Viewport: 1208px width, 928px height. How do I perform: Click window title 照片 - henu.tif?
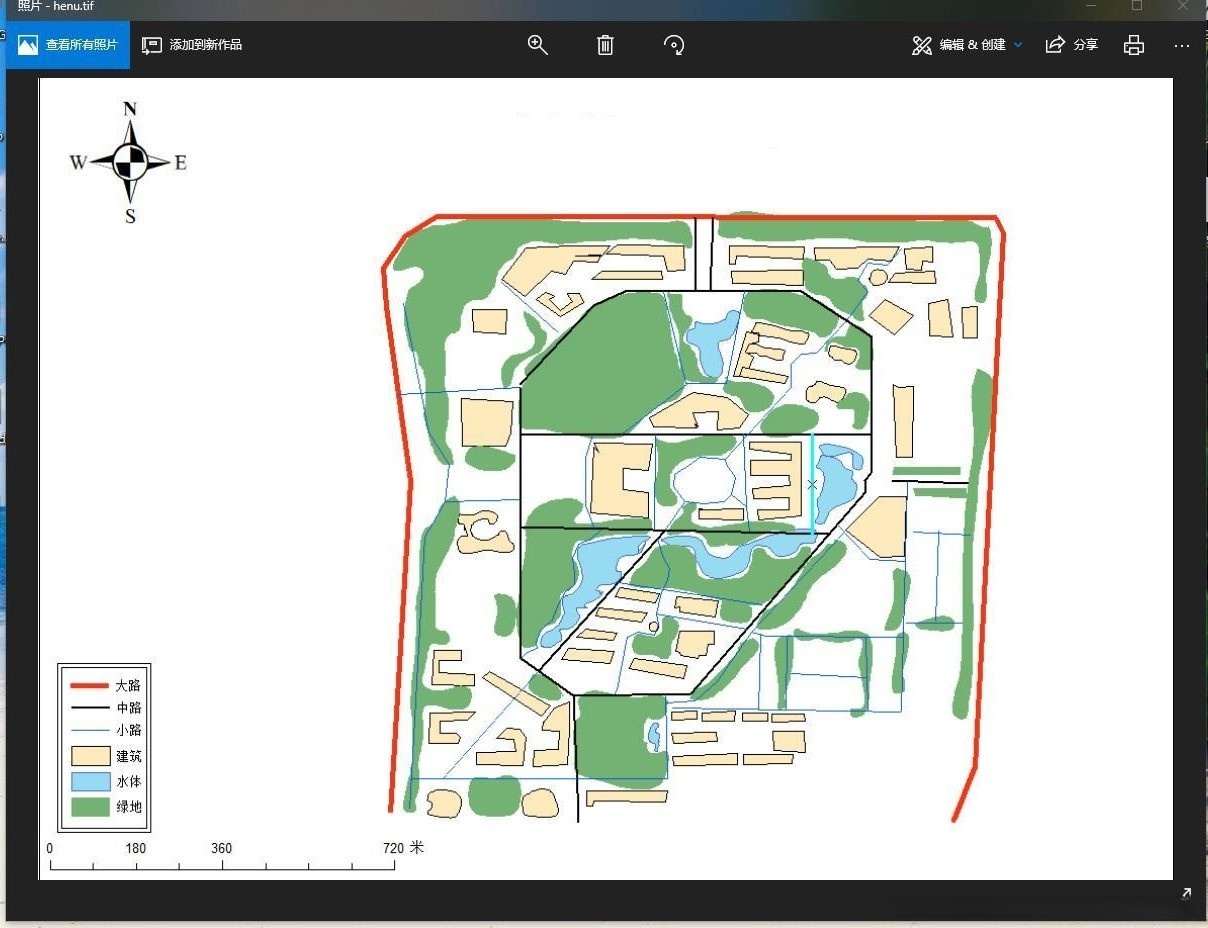56,7
